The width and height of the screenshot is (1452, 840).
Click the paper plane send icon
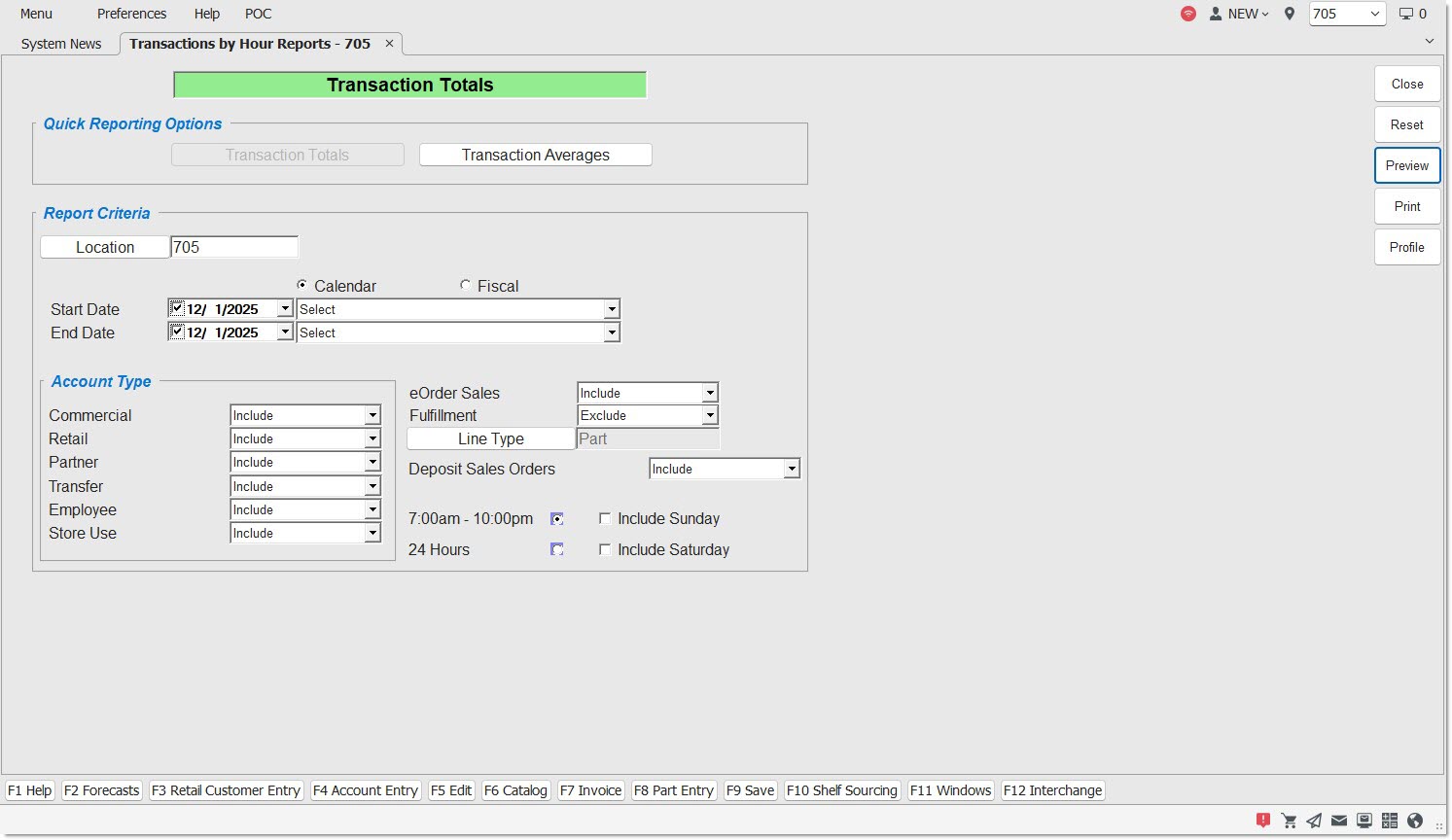tap(1314, 821)
